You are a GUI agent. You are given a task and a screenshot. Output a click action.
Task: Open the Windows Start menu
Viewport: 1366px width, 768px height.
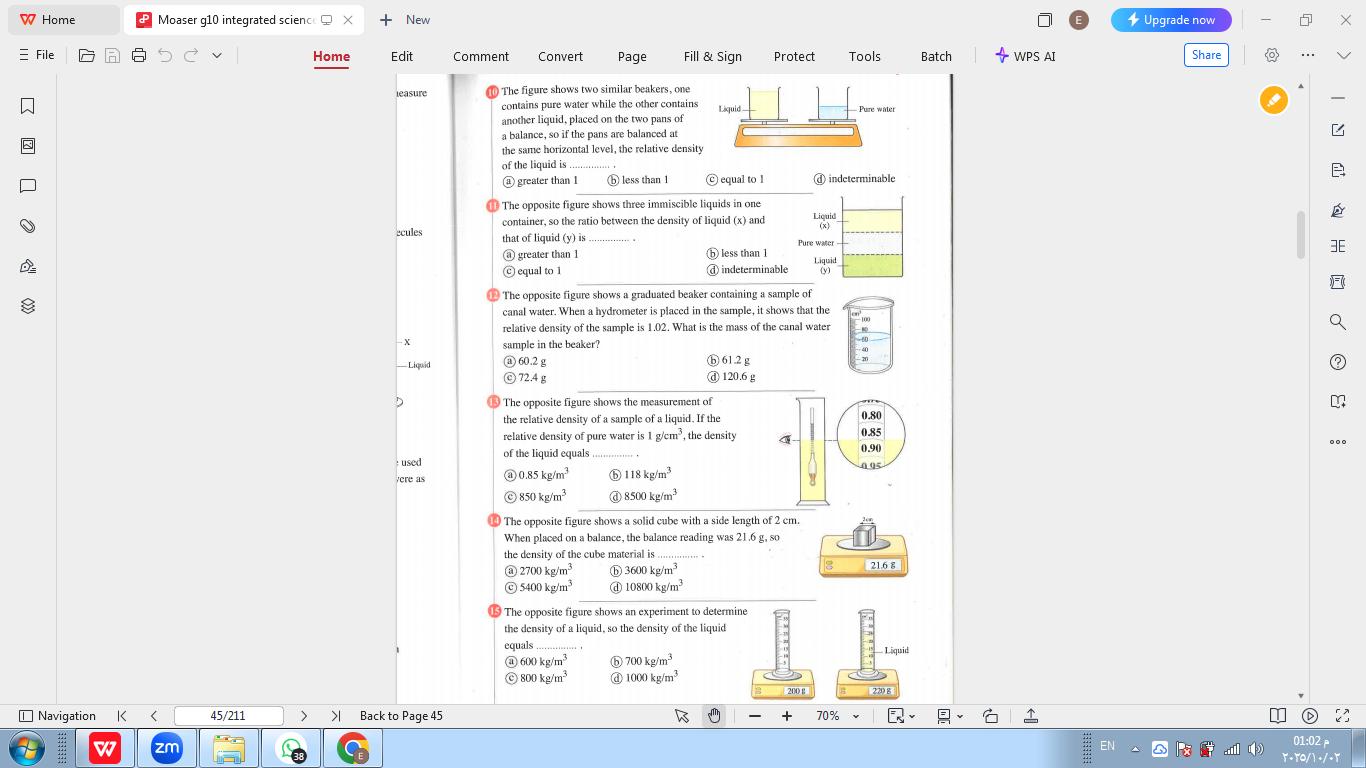[27, 748]
